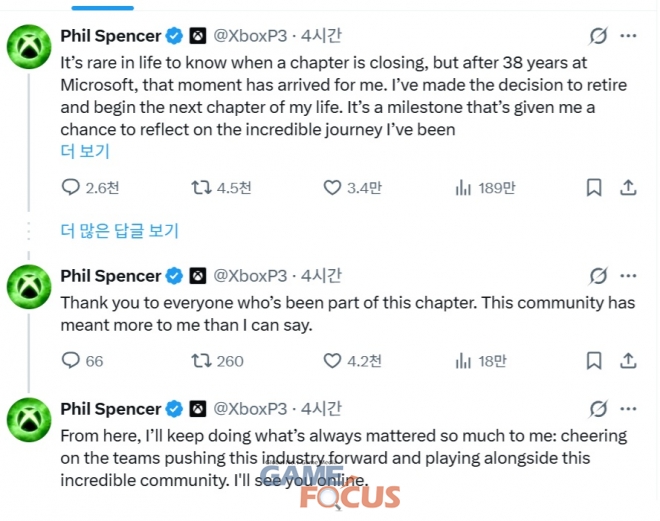Expand first tweet with 더 보기 link
Screen dimensions: 660x521
pos(85,151)
